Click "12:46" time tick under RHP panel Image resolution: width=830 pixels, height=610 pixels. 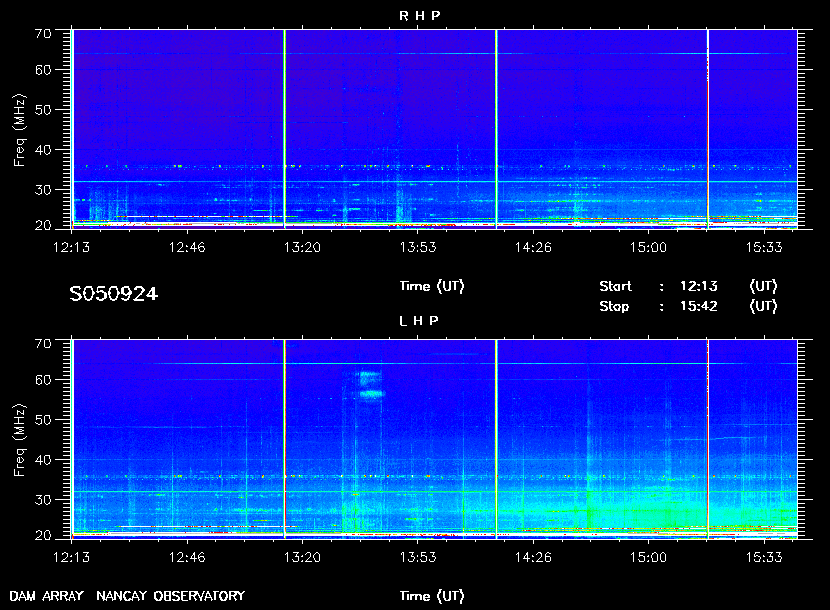[x=187, y=247]
